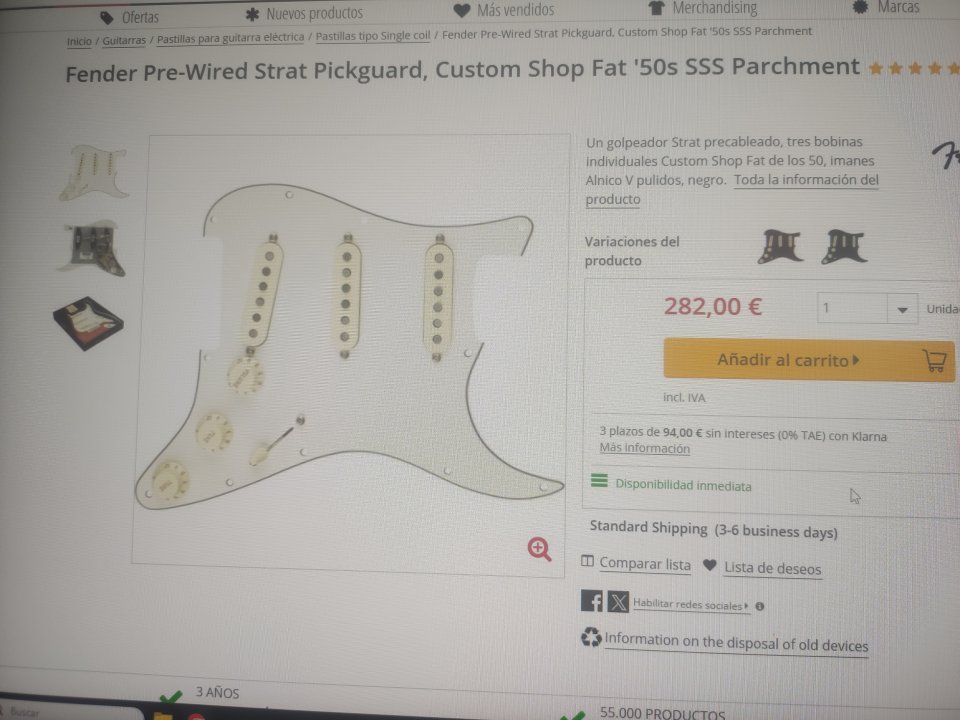This screenshot has height=720, width=960.
Task: Click the heart icon beside Lista de deseos
Action: click(x=710, y=565)
